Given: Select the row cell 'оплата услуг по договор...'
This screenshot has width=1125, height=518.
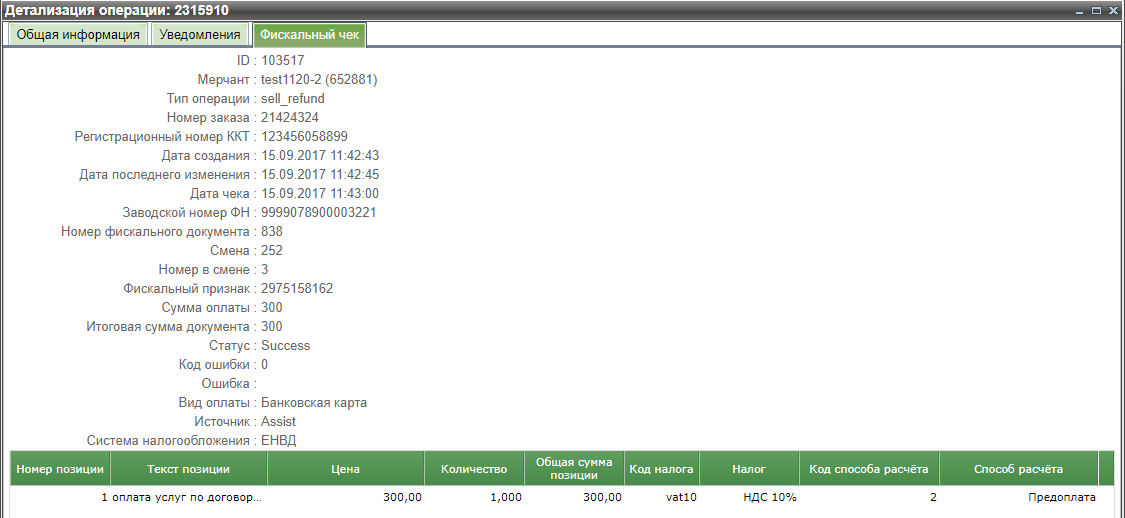Looking at the screenshot, I should (x=187, y=497).
